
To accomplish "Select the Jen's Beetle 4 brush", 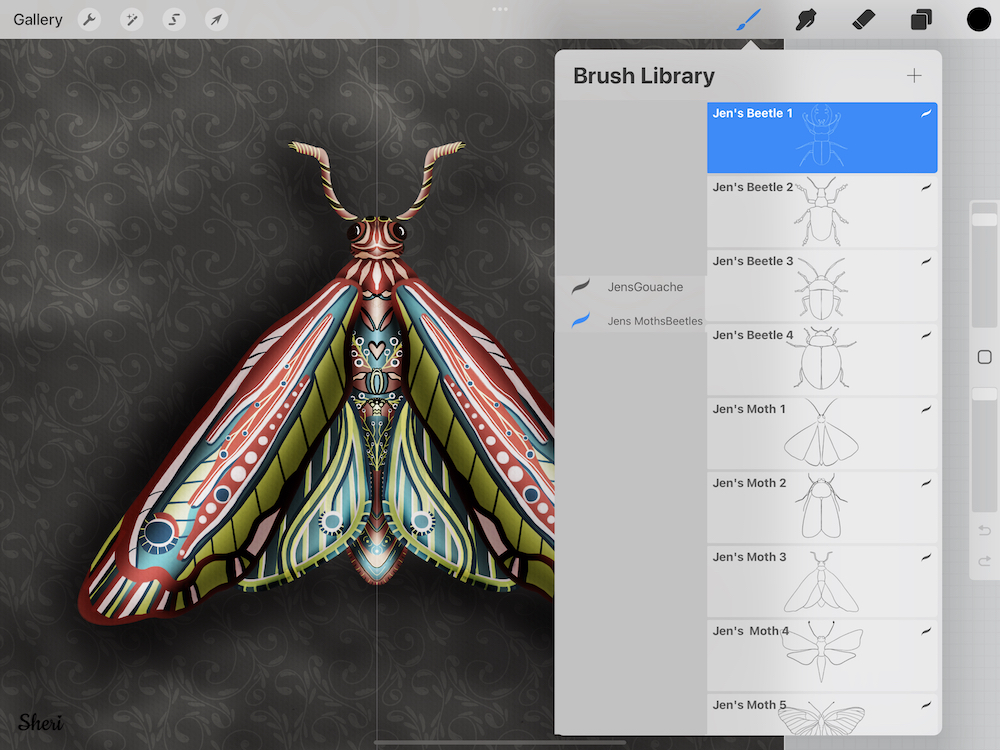I will (x=822, y=358).
